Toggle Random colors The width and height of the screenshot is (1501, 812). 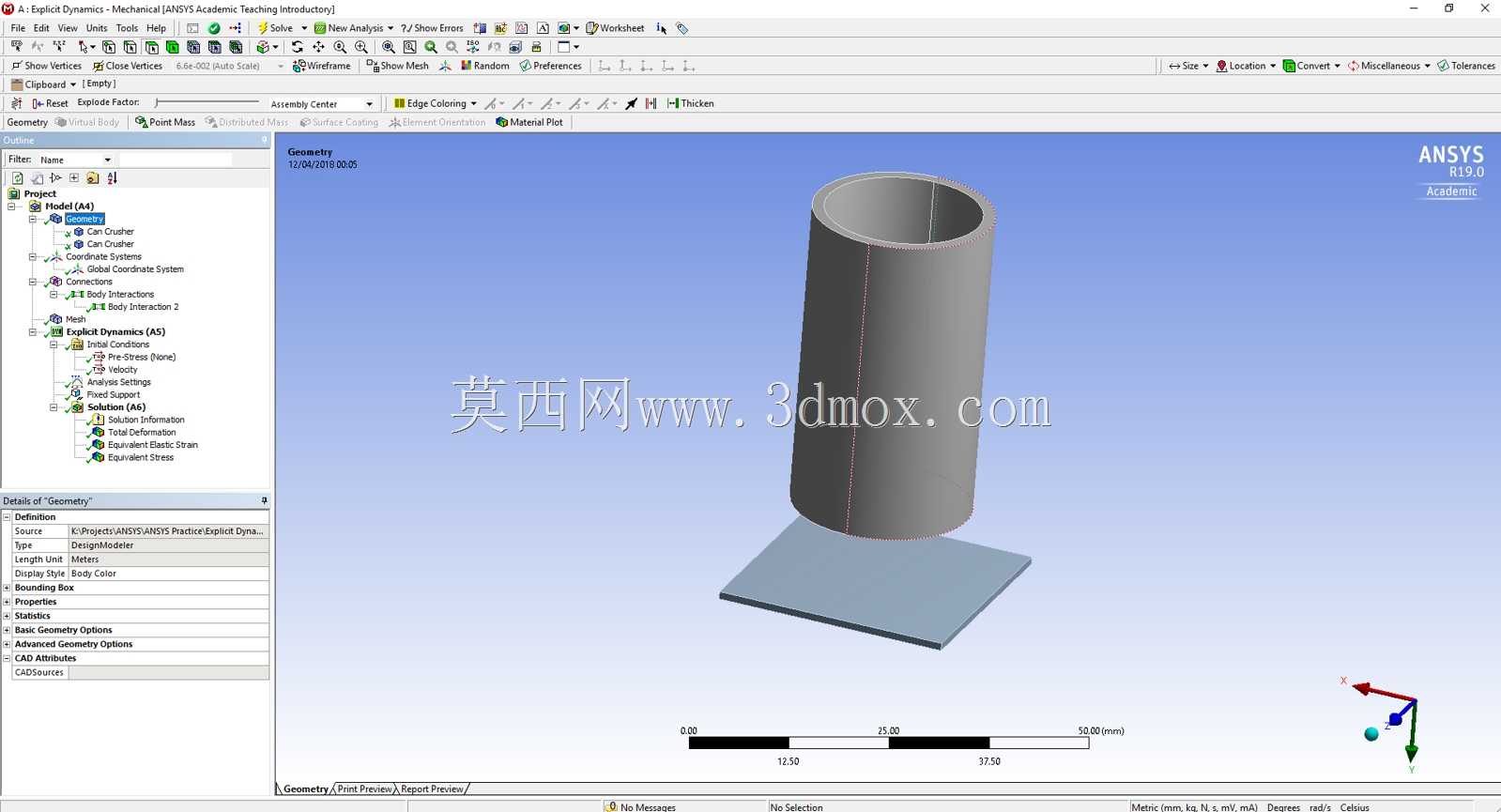click(x=484, y=66)
